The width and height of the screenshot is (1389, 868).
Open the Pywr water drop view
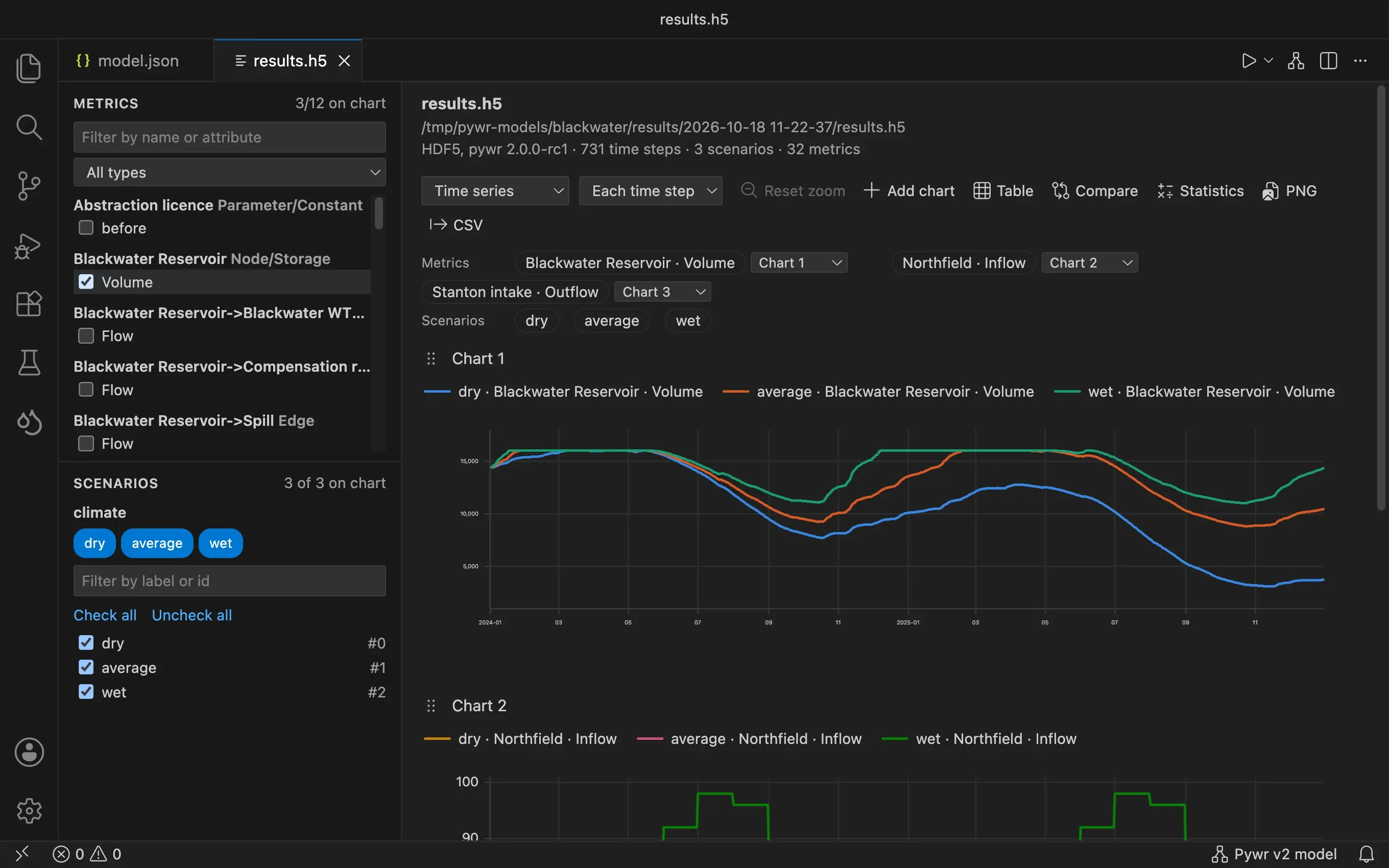pyautogui.click(x=29, y=423)
